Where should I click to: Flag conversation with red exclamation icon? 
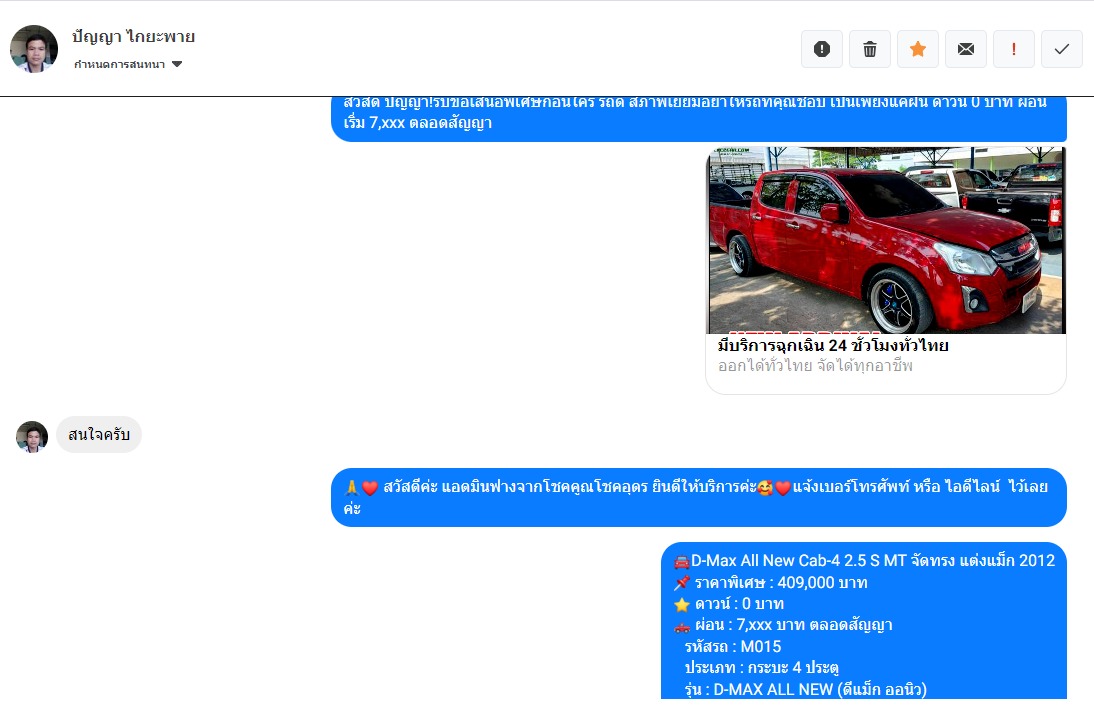[x=1014, y=49]
